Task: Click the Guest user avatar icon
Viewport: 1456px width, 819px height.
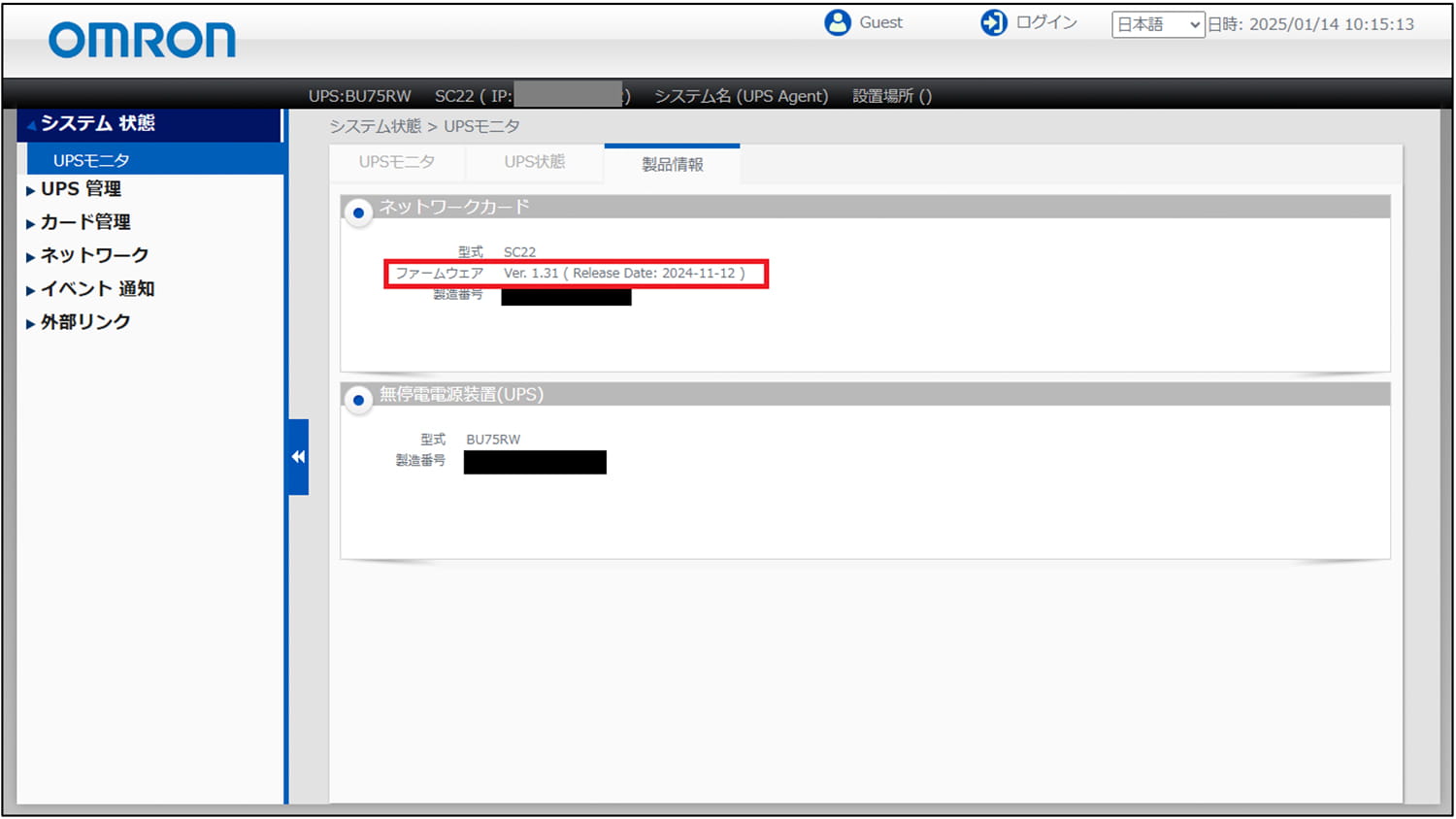Action: tap(837, 22)
